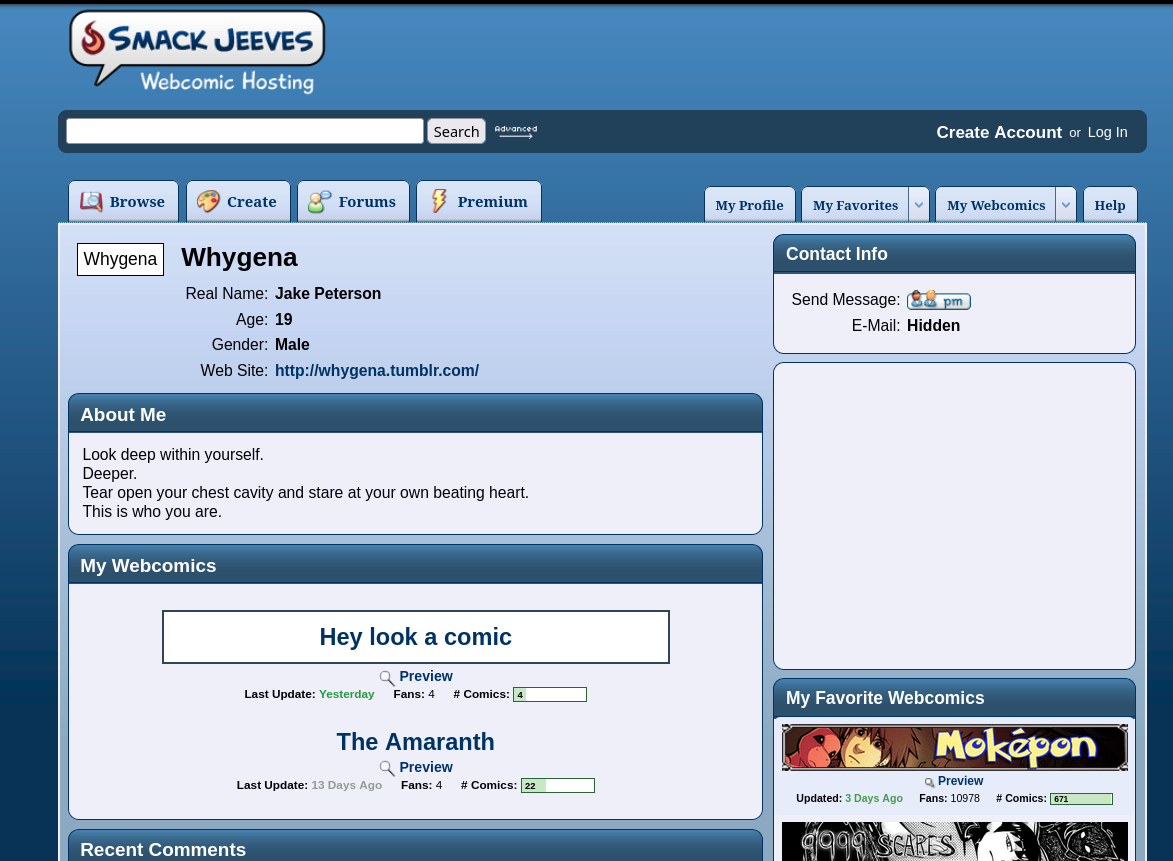This screenshot has width=1173, height=861.
Task: Click Preview link under Hey look a comic
Action: pos(426,676)
